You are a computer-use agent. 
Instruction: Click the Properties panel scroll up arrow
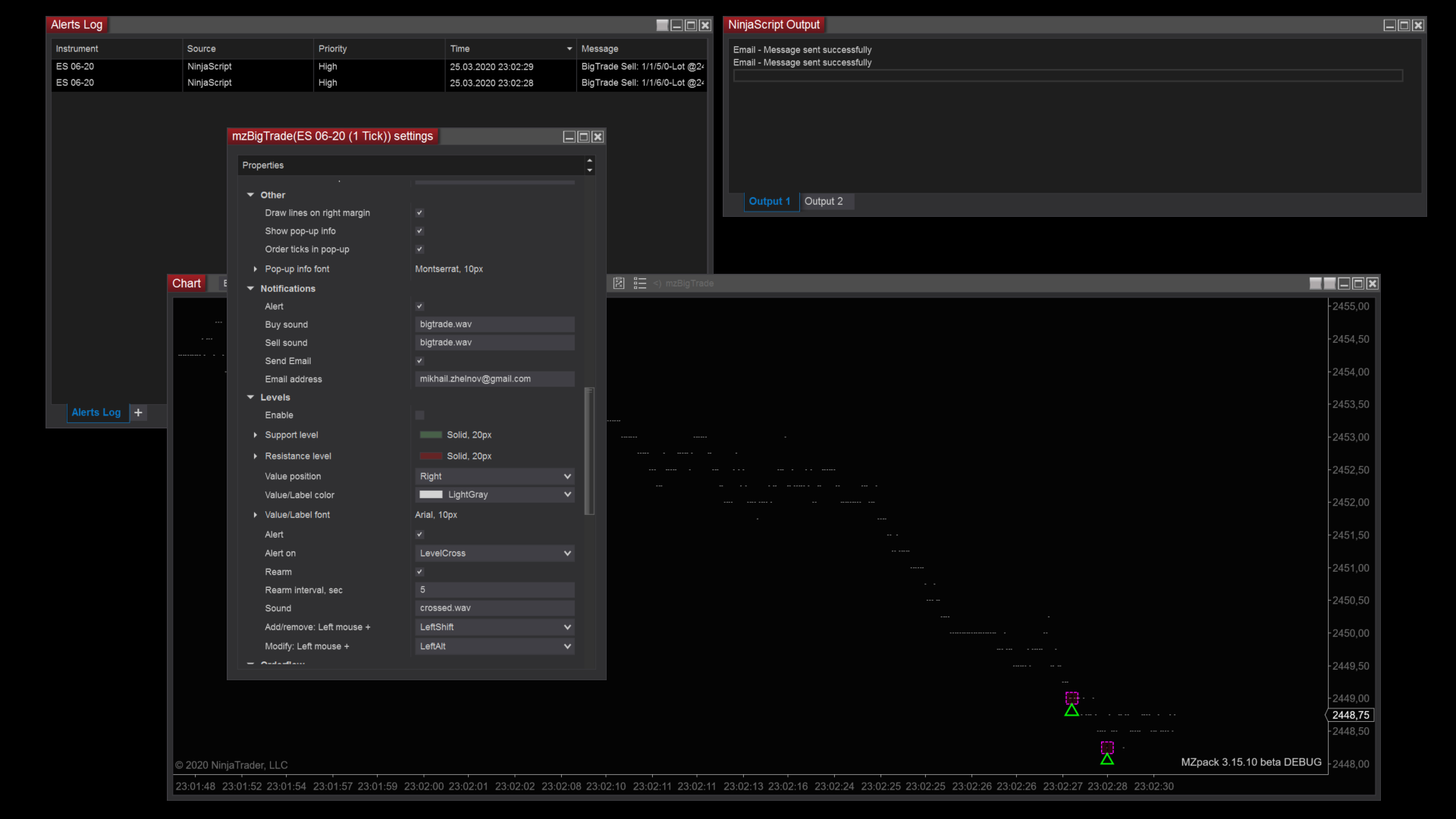[589, 160]
